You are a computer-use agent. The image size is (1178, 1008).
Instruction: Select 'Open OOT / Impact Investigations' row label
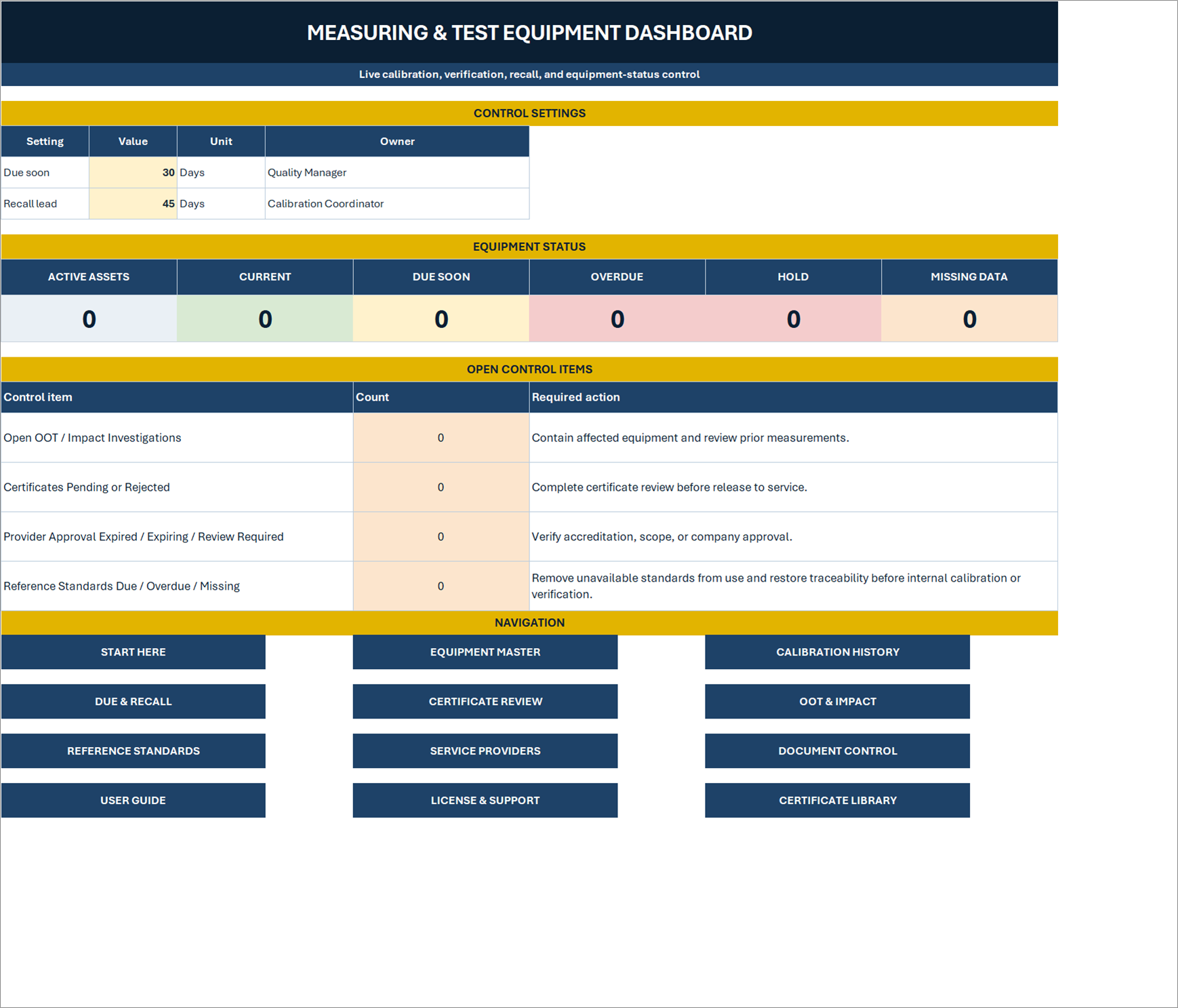92,438
